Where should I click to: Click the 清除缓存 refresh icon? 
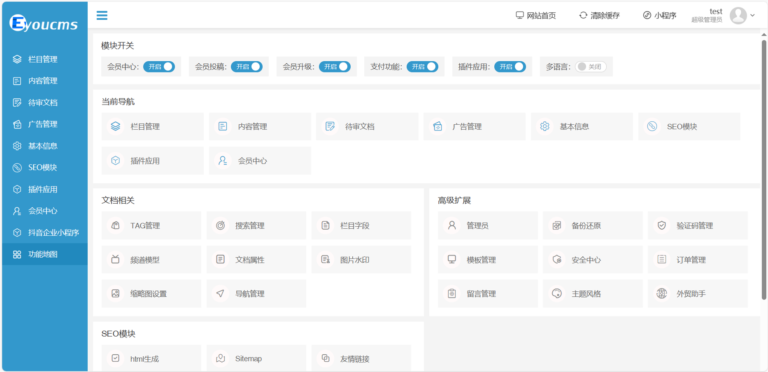coord(583,15)
